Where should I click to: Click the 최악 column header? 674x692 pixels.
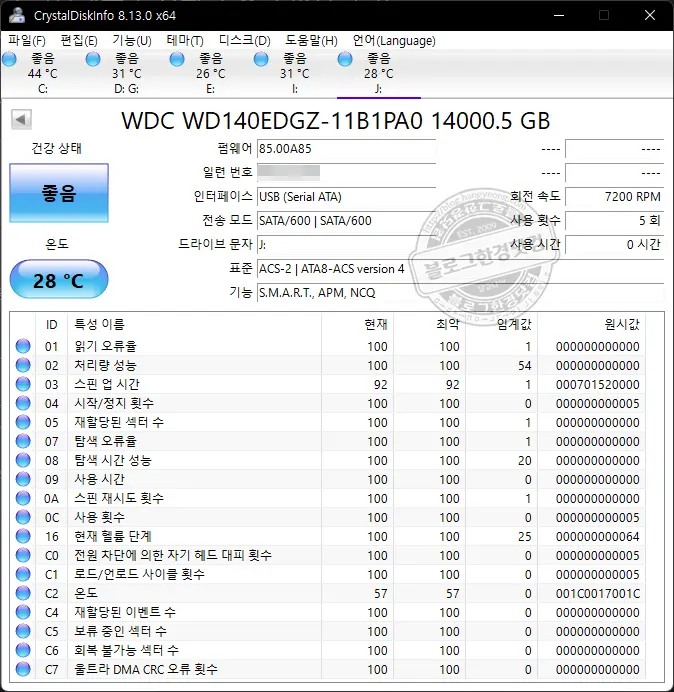(429, 324)
